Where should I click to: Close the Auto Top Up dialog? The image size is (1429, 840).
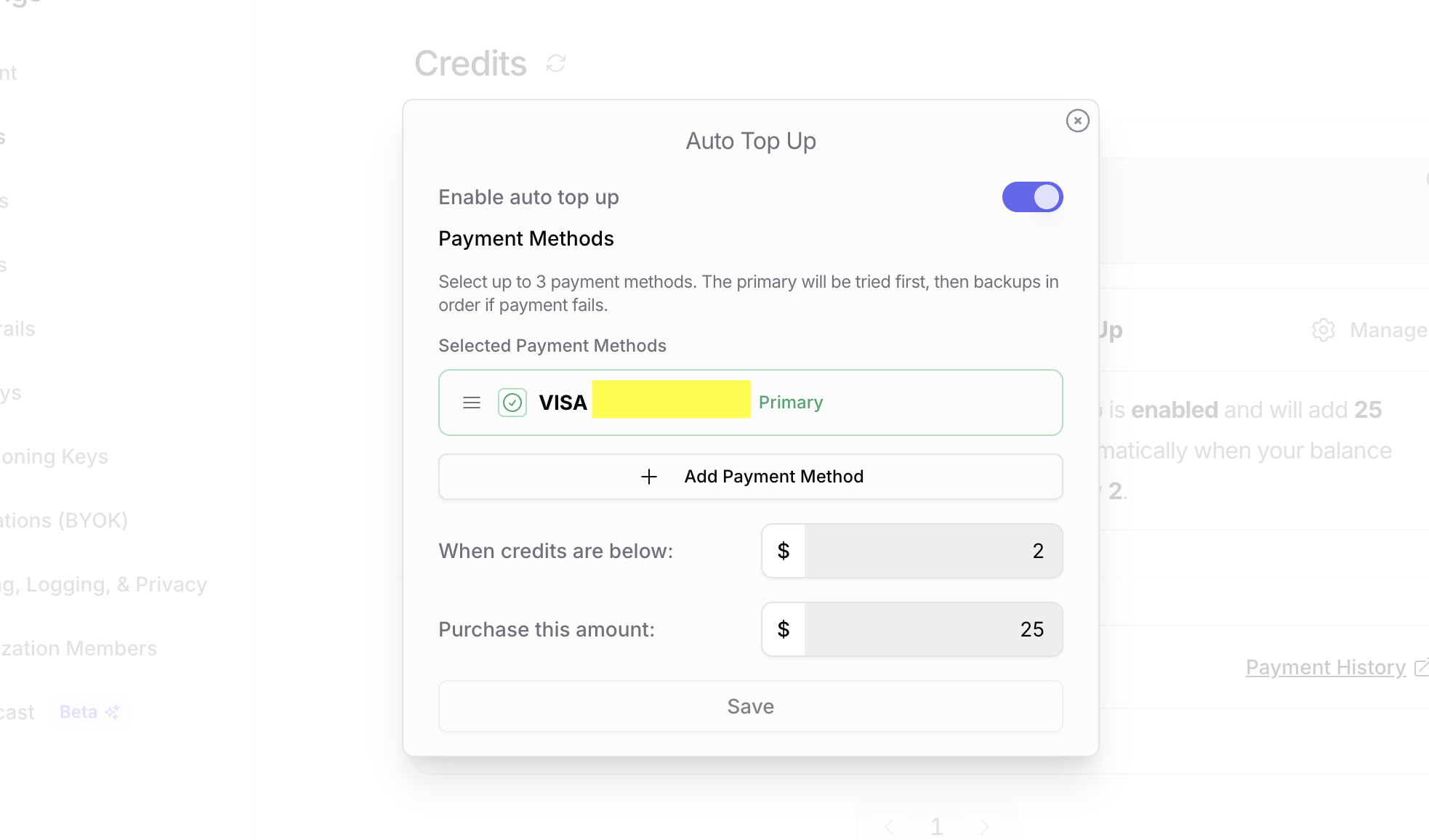(1077, 121)
